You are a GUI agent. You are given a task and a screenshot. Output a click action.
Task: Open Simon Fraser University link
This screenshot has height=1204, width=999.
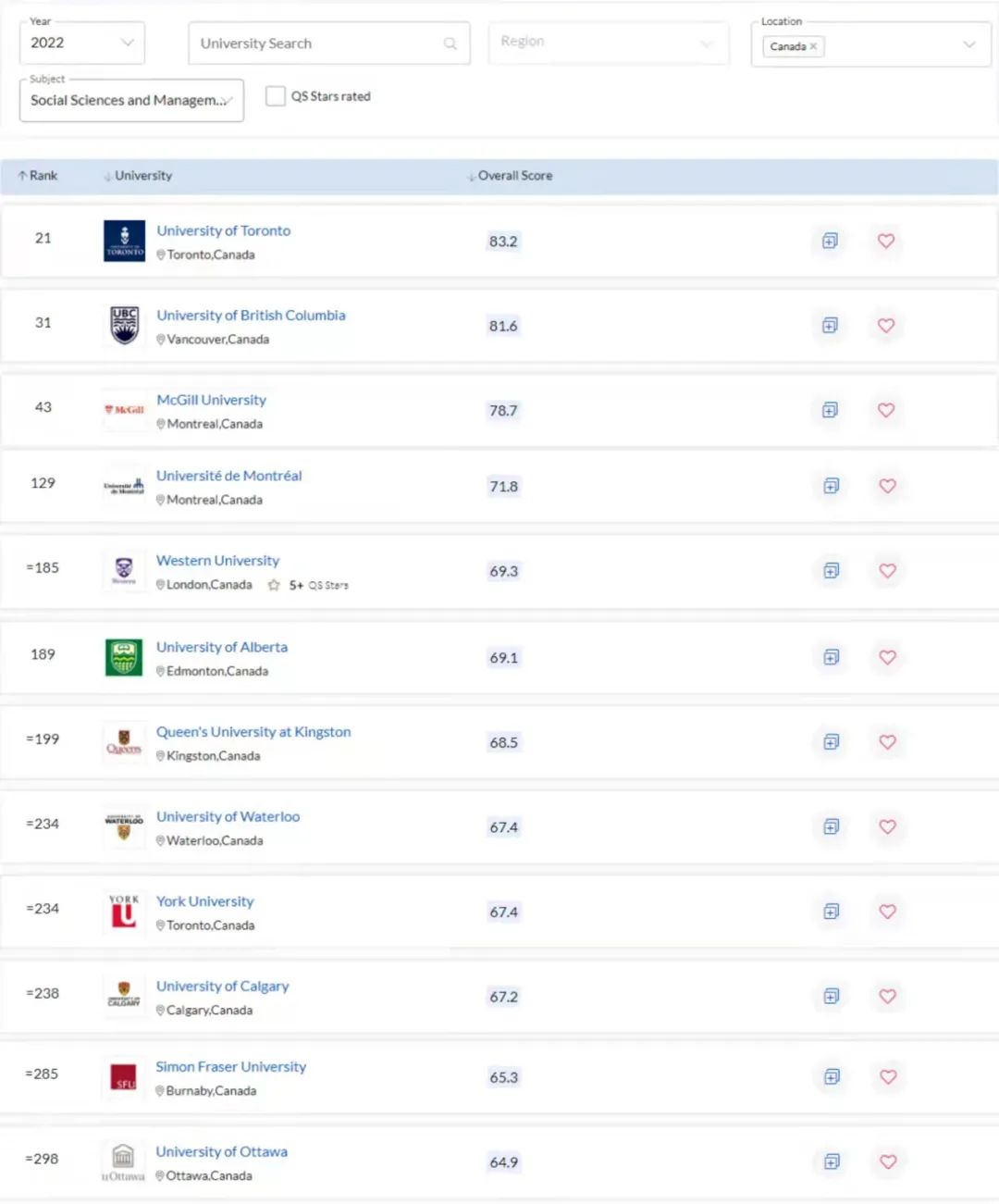230,1067
